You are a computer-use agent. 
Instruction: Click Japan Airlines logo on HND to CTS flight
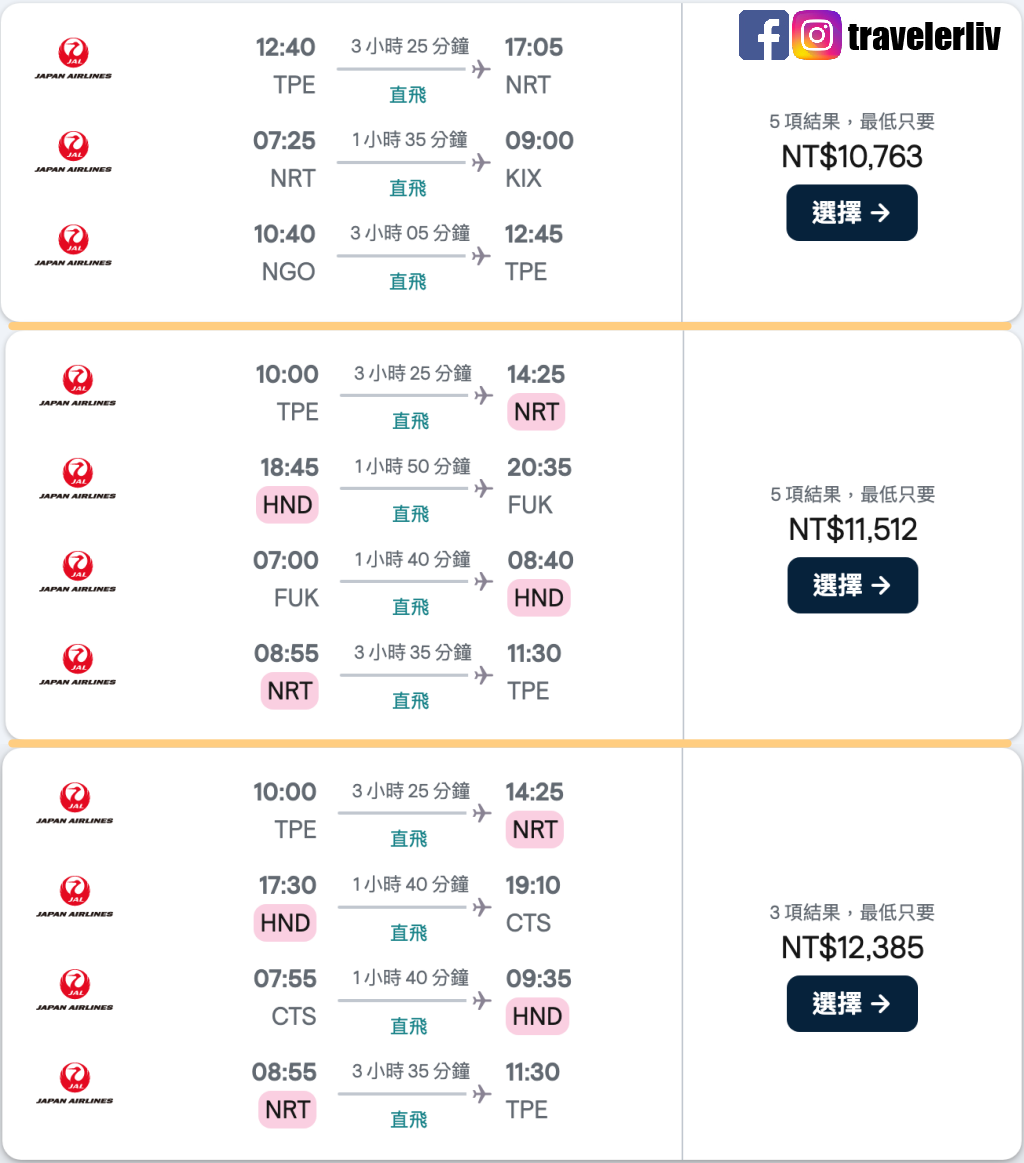[75, 897]
